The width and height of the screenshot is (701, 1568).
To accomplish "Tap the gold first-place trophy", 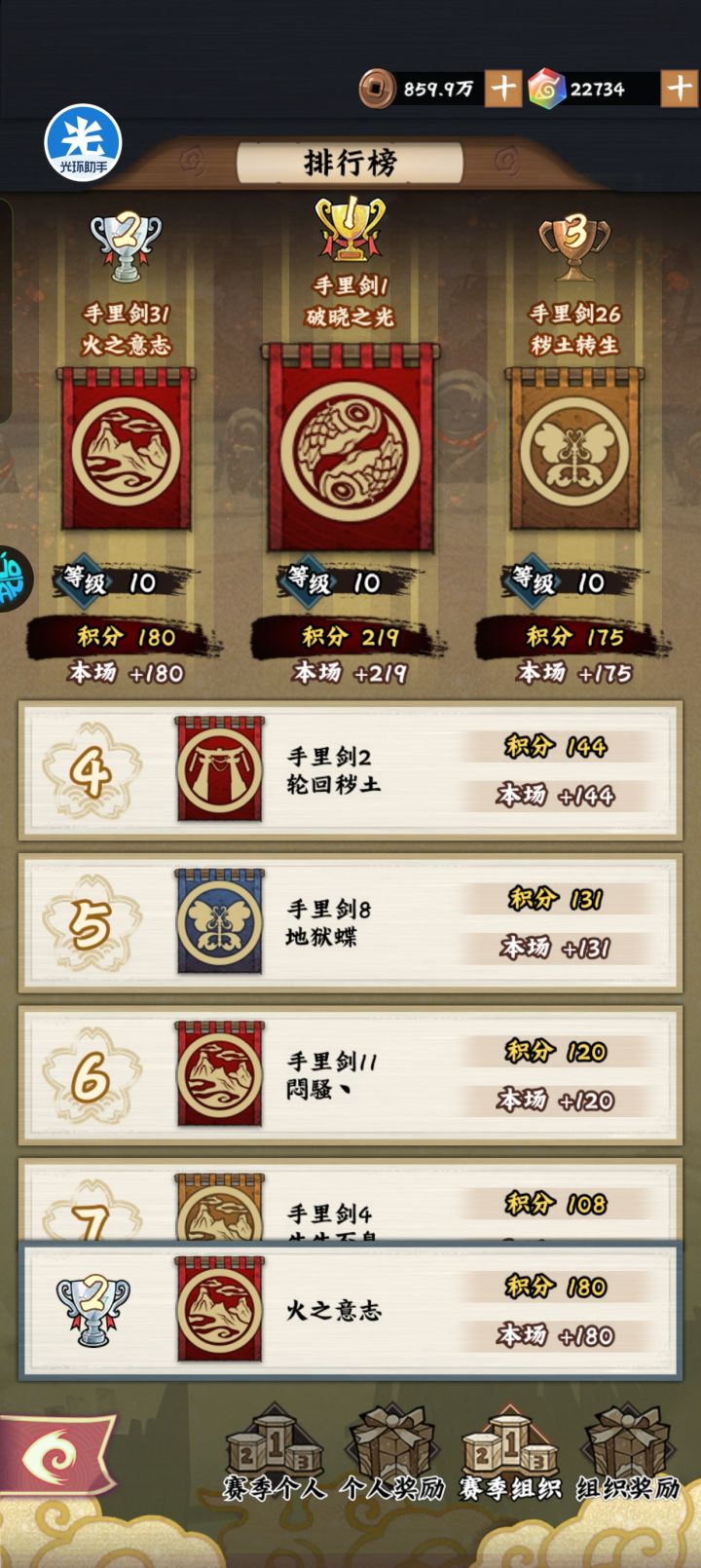I will pyautogui.click(x=350, y=228).
